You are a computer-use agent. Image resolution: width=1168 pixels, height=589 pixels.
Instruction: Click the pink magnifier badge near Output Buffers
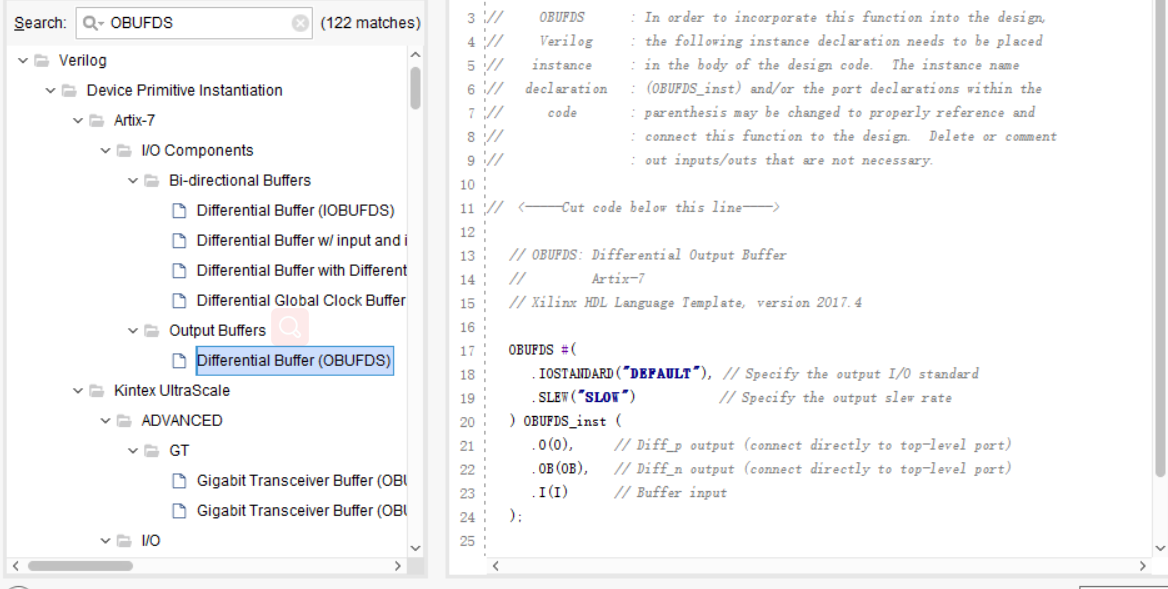point(291,327)
